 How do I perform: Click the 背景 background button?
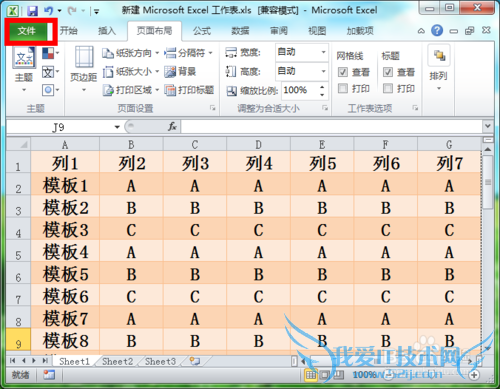click(180, 72)
